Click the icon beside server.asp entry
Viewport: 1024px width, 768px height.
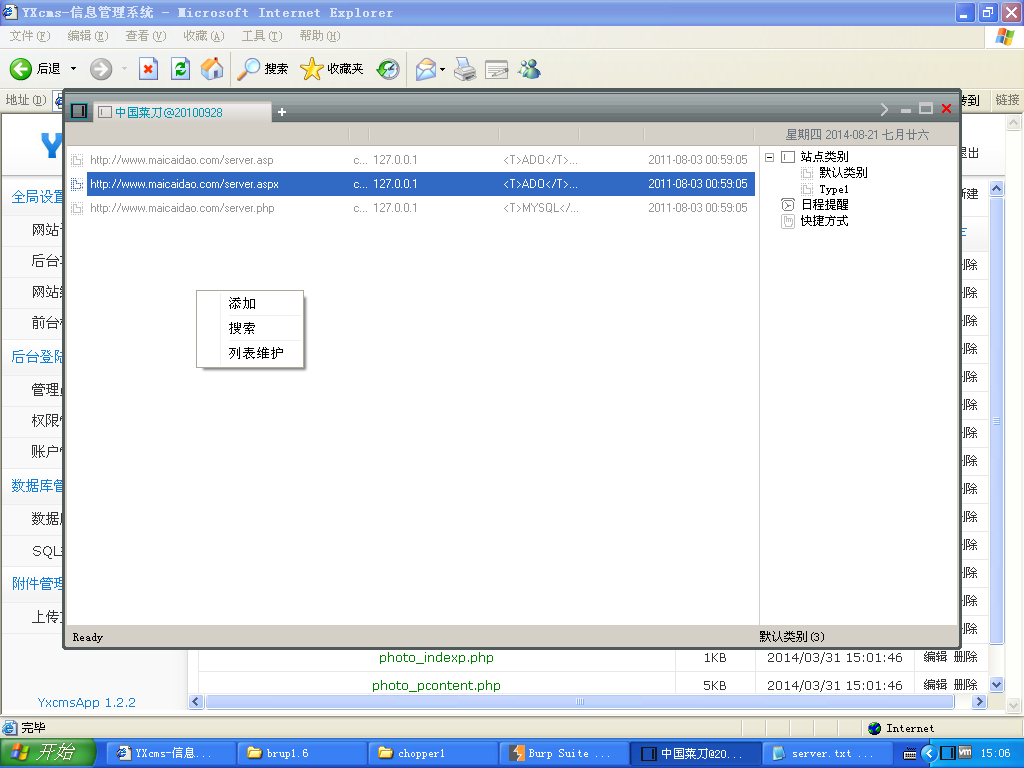point(77,160)
